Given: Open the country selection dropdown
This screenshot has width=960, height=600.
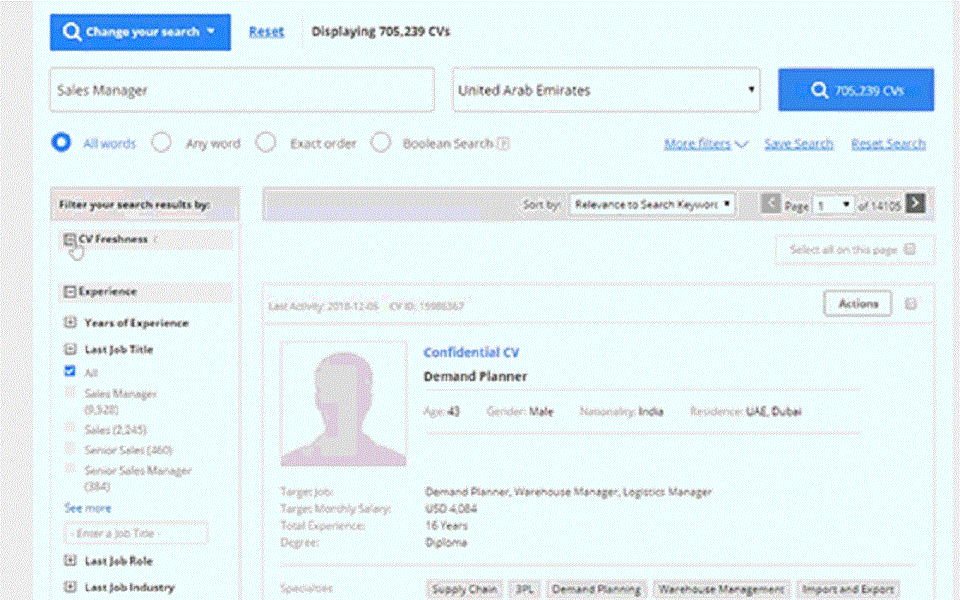Looking at the screenshot, I should [750, 89].
